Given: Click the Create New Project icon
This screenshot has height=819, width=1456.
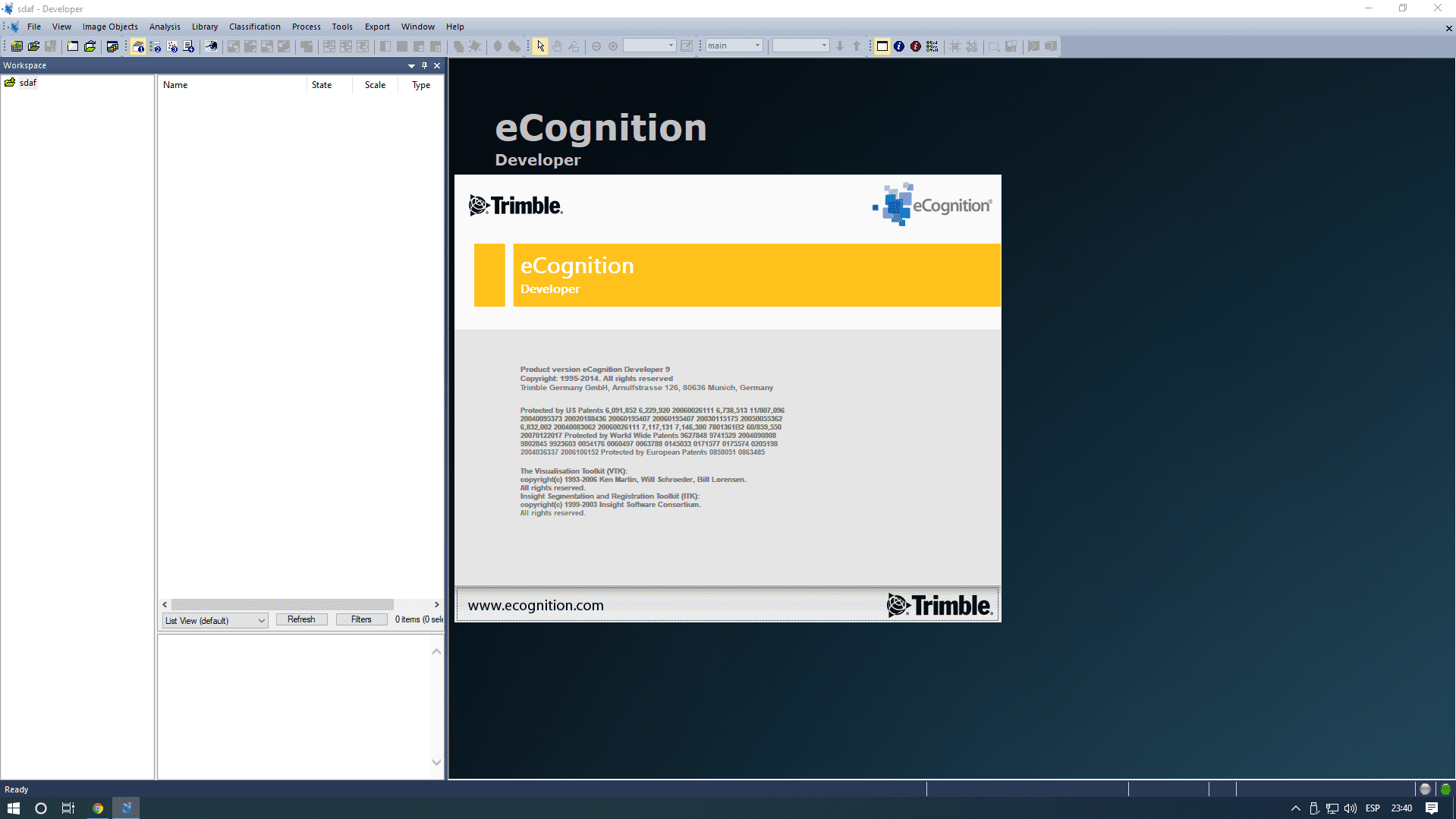Looking at the screenshot, I should pyautogui.click(x=17, y=46).
